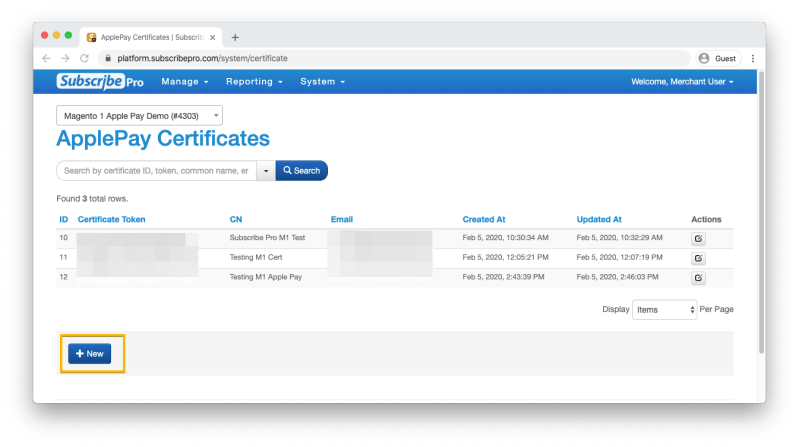Sort by Certificate Token column
Image resolution: width=799 pixels, height=447 pixels.
coord(112,219)
